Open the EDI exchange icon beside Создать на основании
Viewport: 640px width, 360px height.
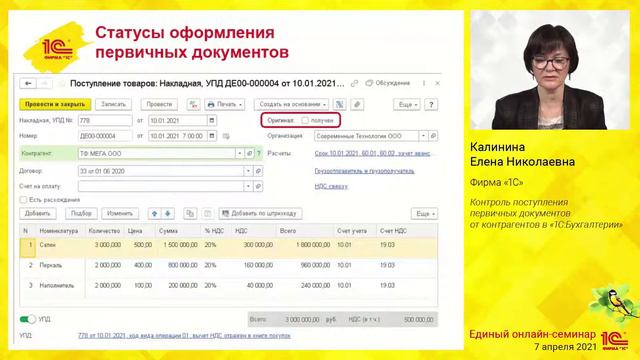(x=340, y=104)
